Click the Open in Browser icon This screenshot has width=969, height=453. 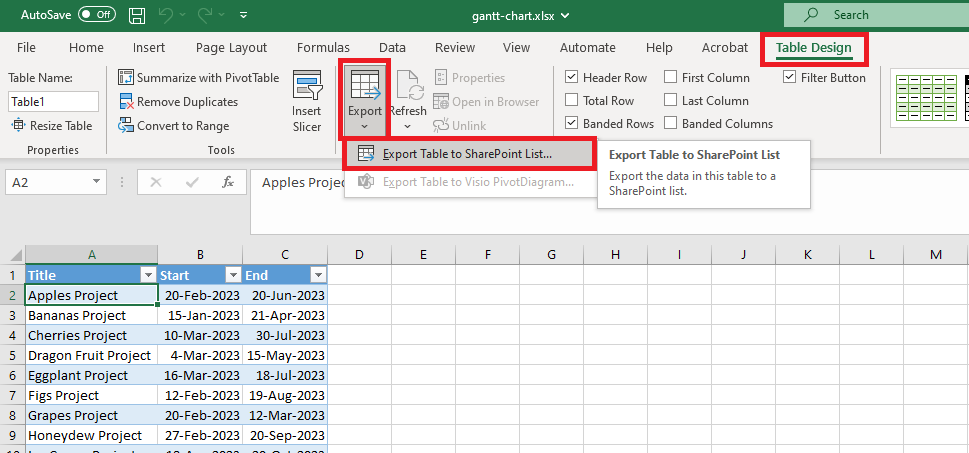[x=441, y=102]
